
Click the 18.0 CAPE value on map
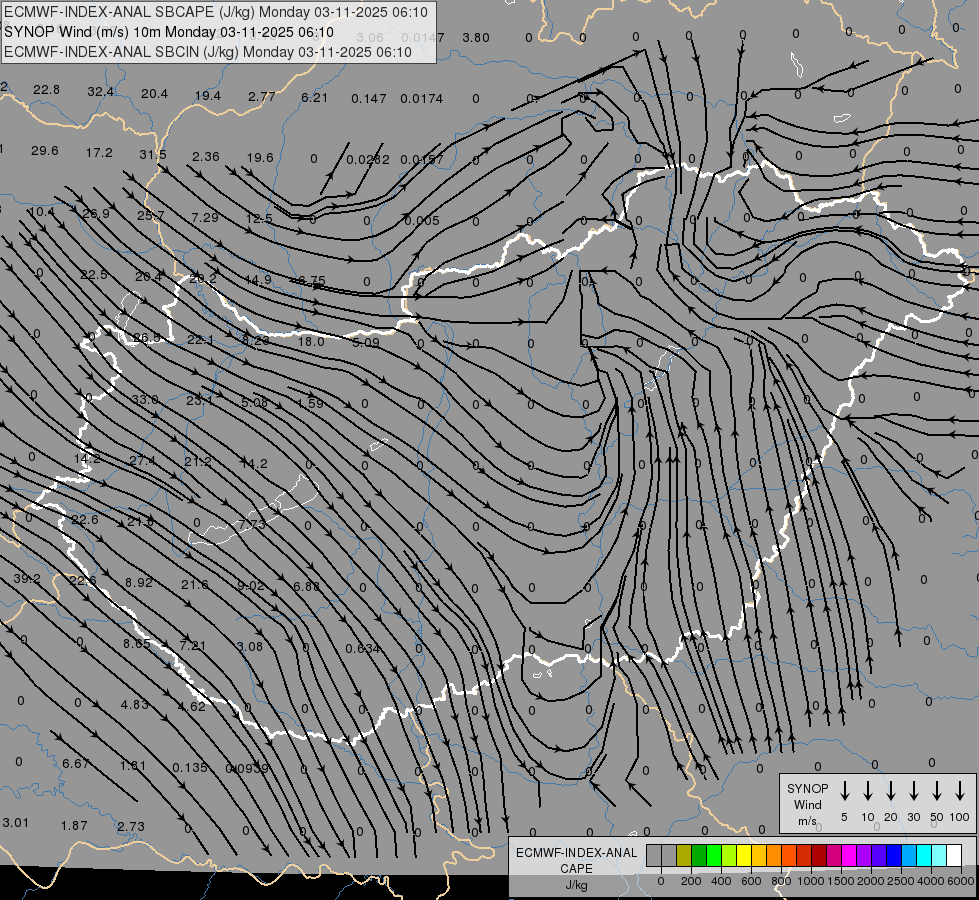(311, 342)
